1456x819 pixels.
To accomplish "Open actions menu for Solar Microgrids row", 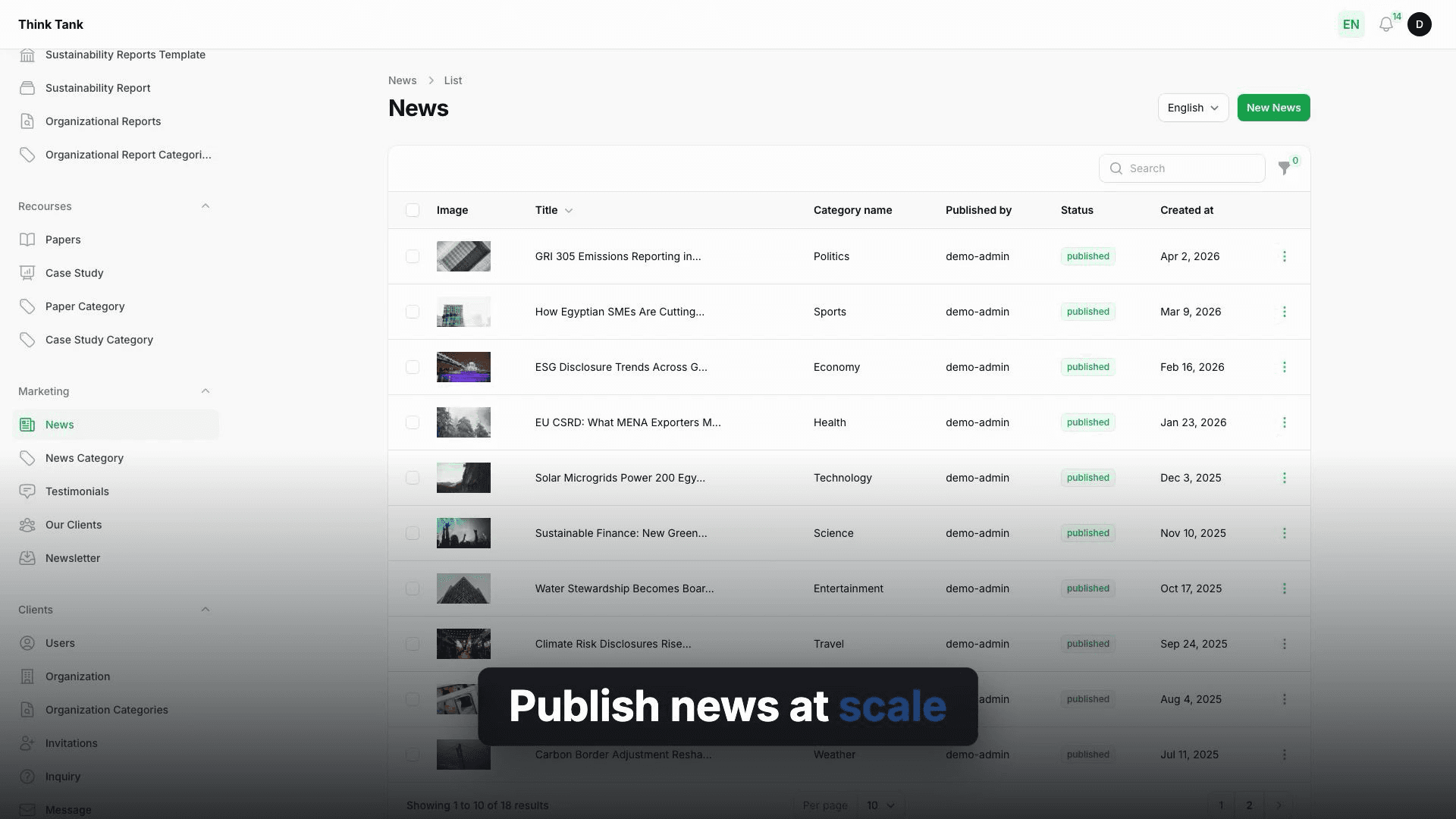I will coord(1285,478).
